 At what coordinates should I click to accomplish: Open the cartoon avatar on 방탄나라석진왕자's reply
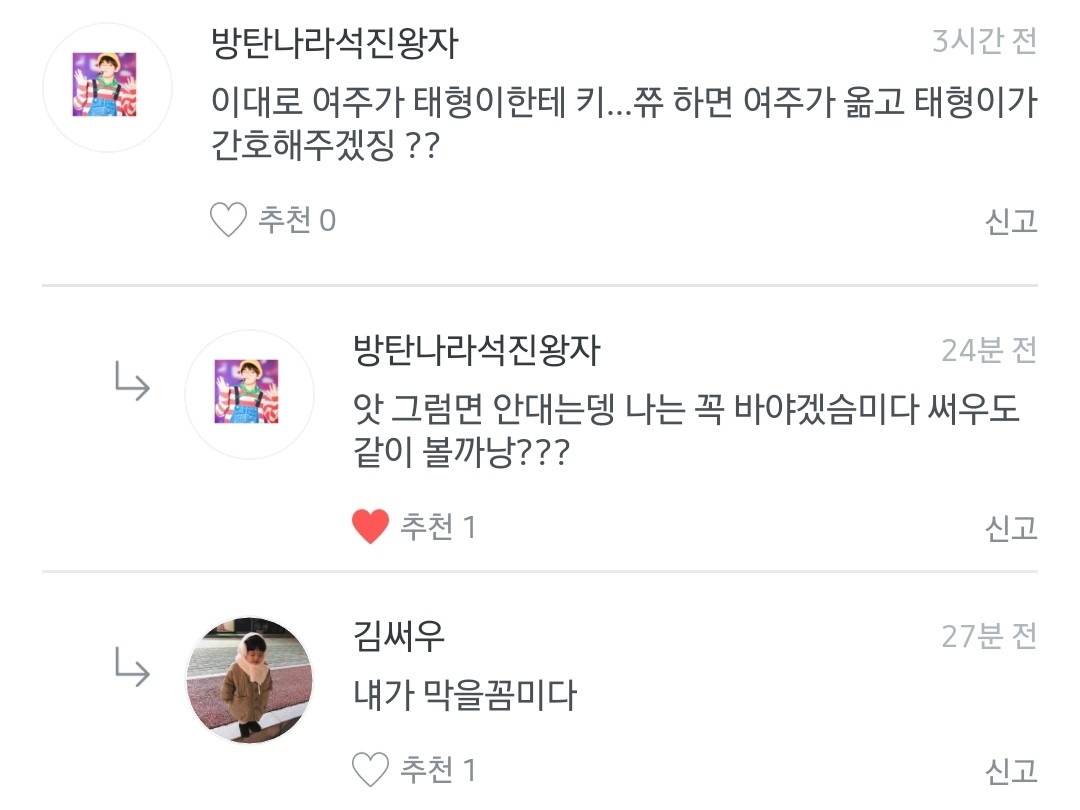pyautogui.click(x=249, y=393)
